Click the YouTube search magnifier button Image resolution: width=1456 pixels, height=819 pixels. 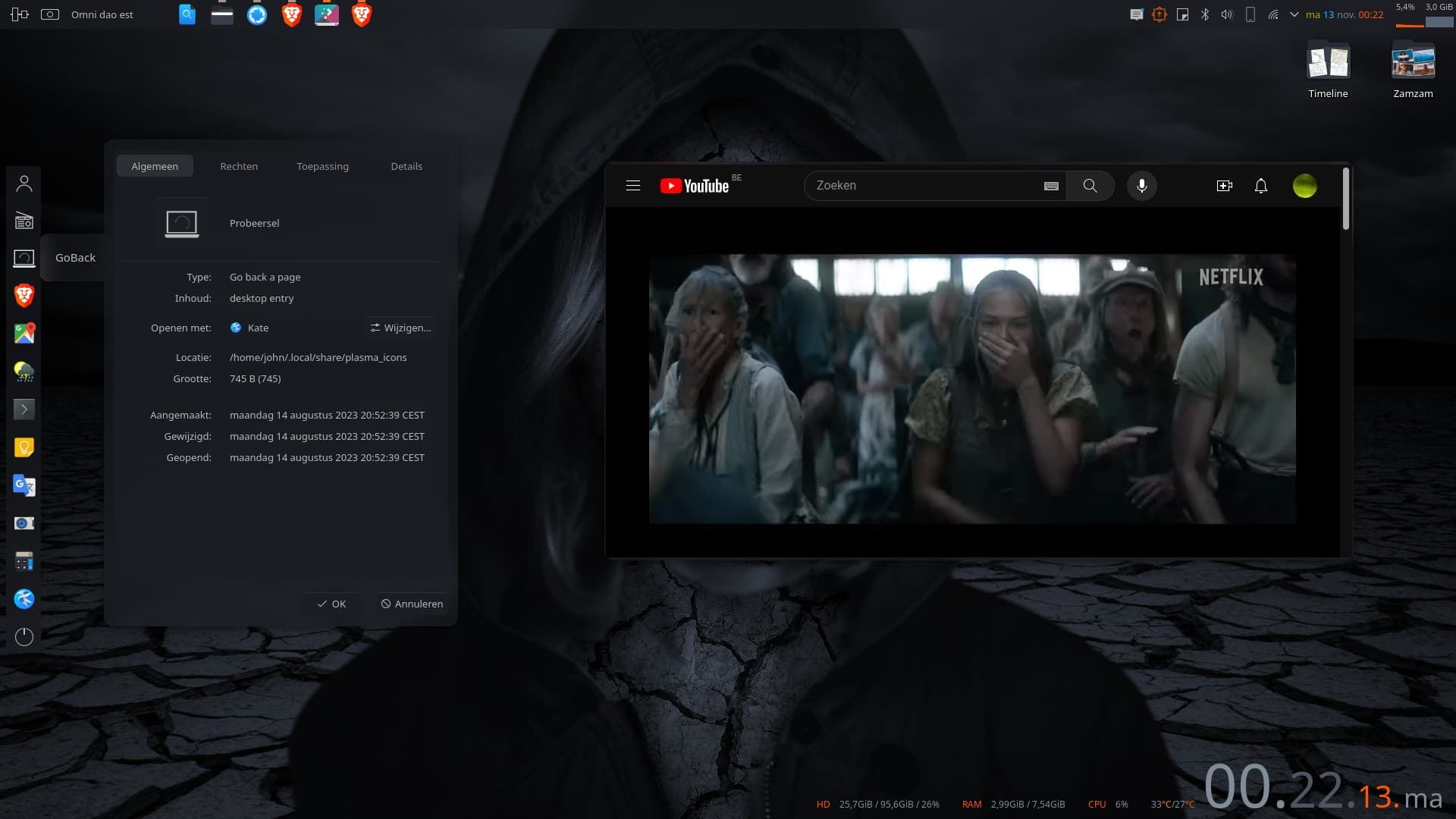point(1090,186)
